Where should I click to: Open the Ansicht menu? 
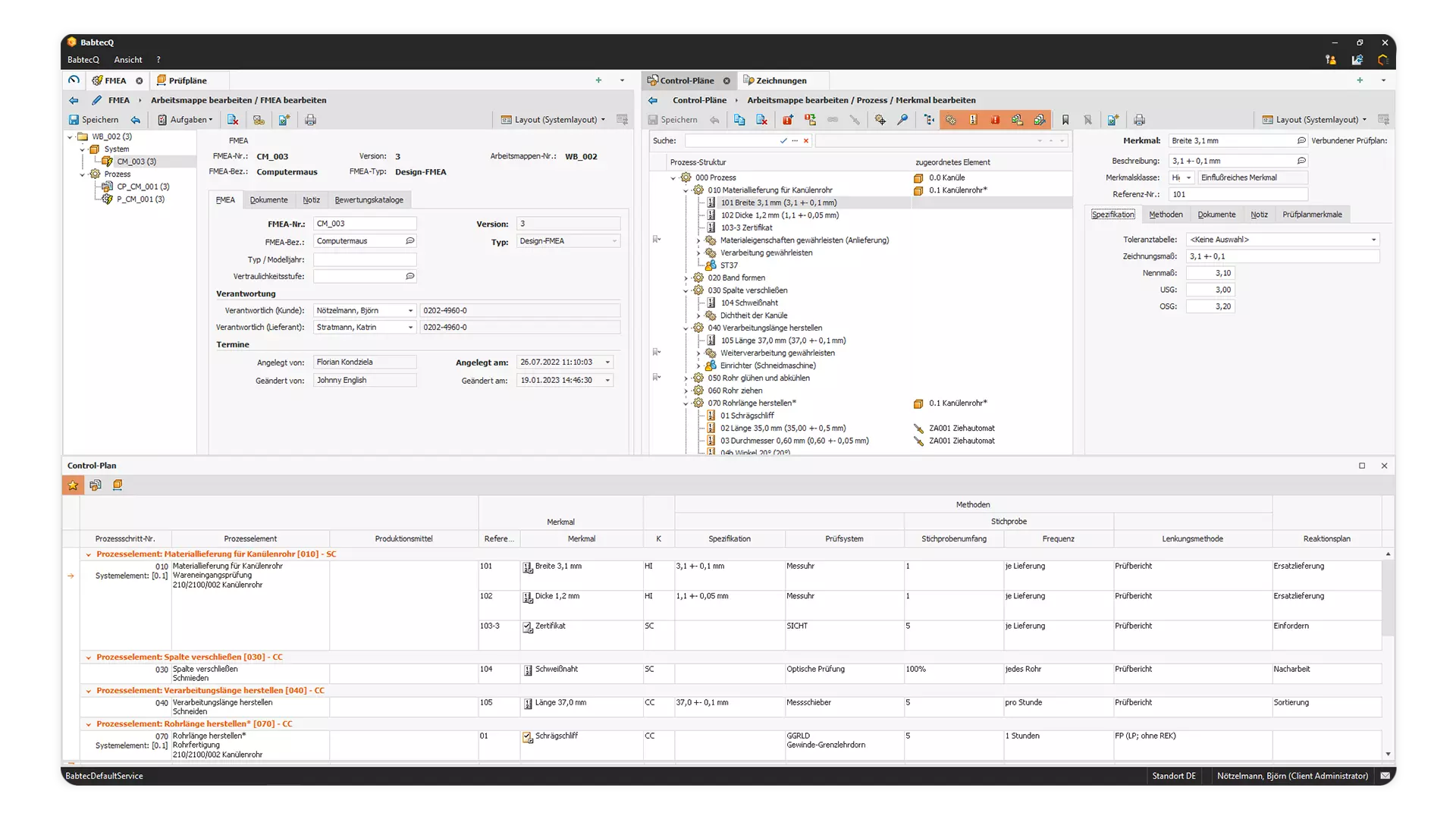pos(128,60)
